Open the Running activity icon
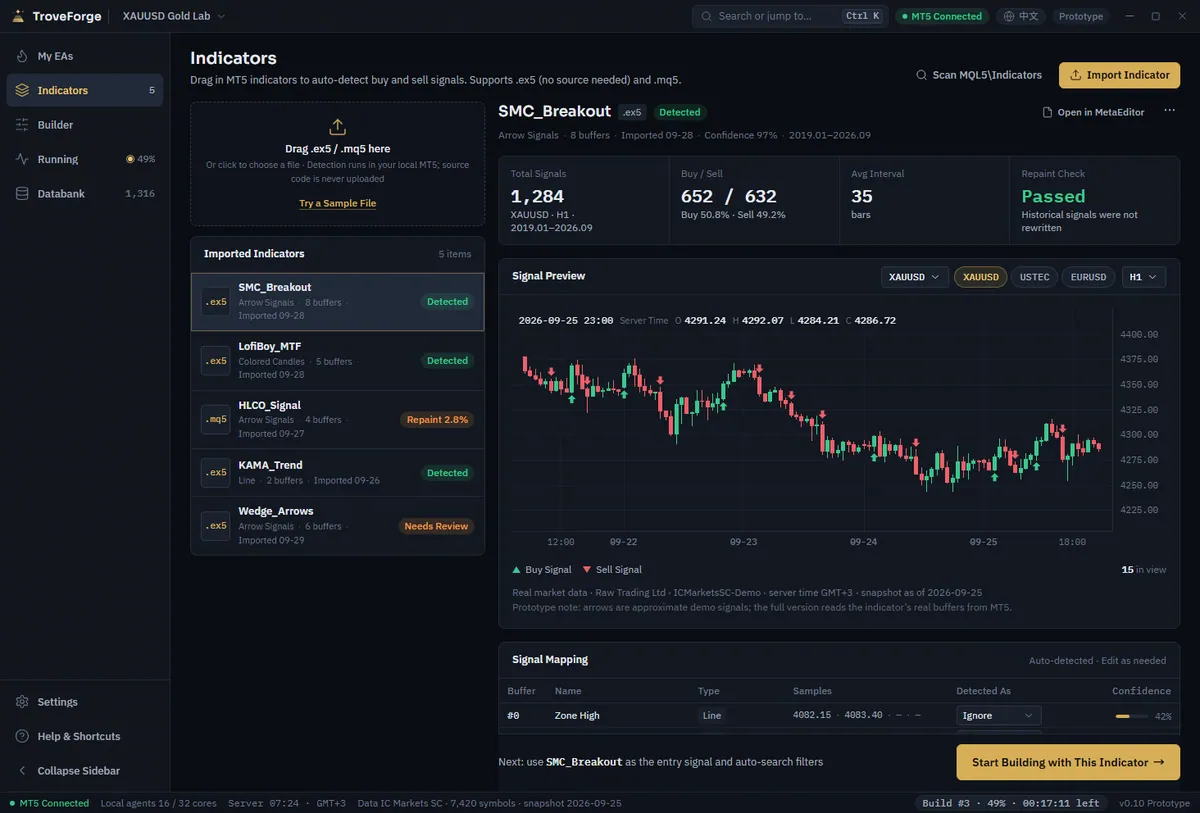Image resolution: width=1200 pixels, height=813 pixels. [22, 159]
